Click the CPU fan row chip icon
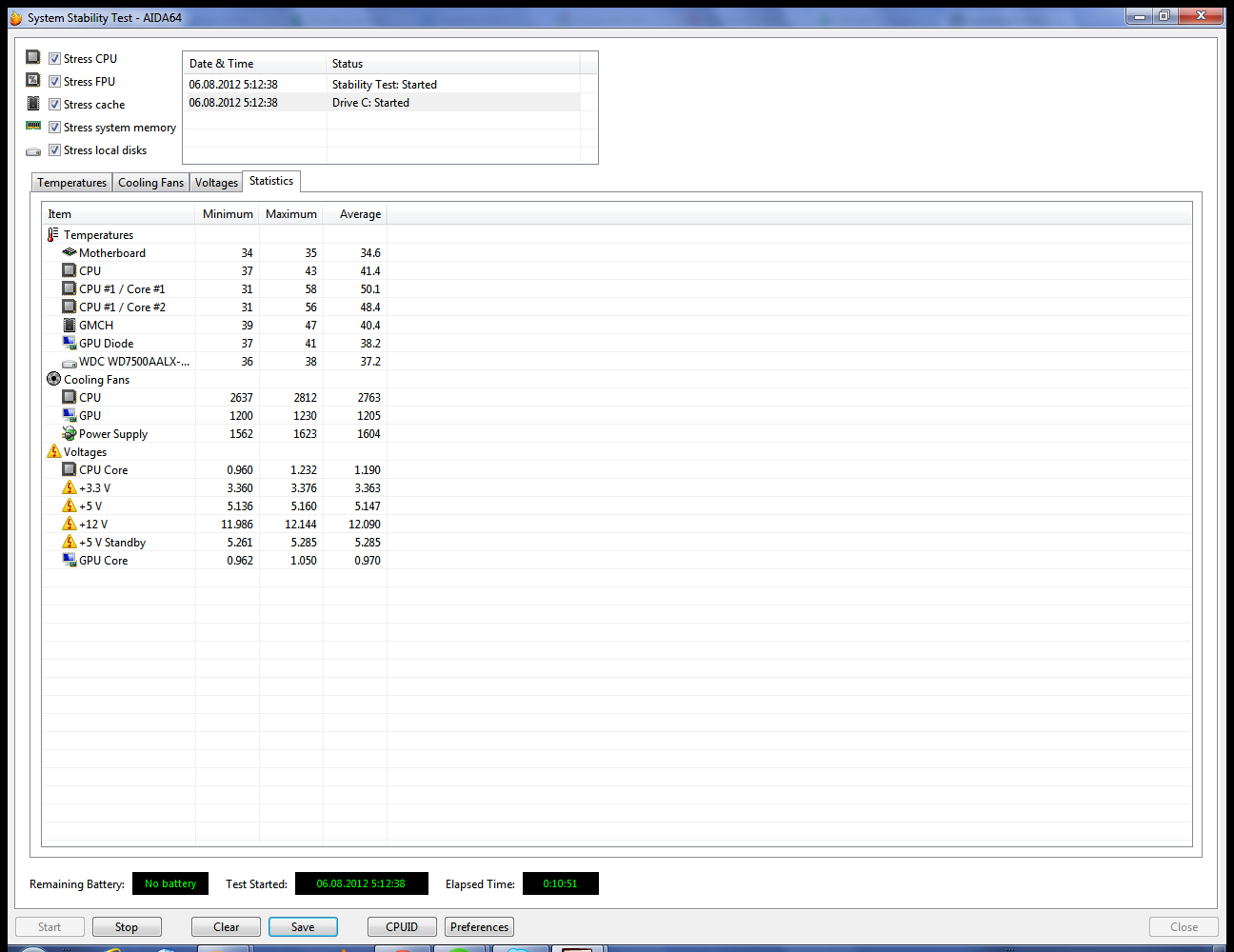Screen dimensions: 1234x952 [70, 397]
